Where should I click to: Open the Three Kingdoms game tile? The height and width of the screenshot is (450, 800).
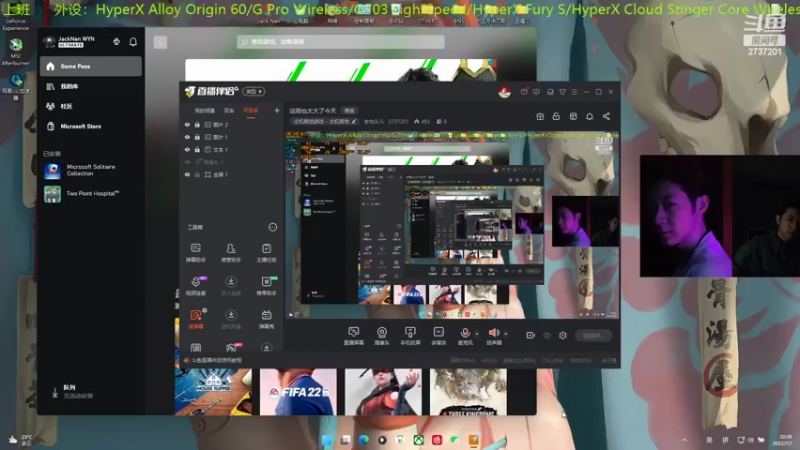pos(468,392)
